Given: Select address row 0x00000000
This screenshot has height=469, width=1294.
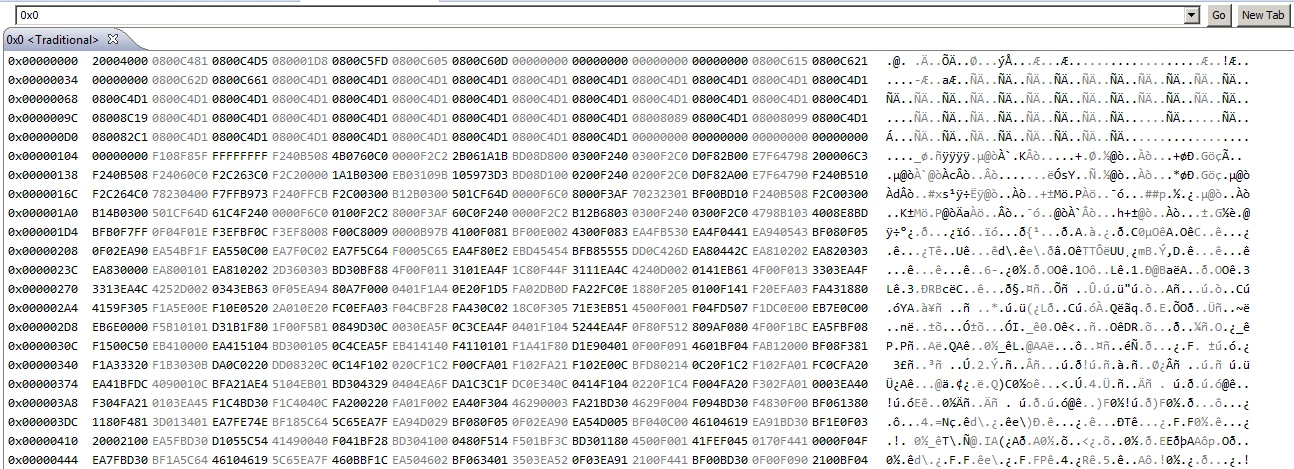Looking at the screenshot, I should [44, 61].
